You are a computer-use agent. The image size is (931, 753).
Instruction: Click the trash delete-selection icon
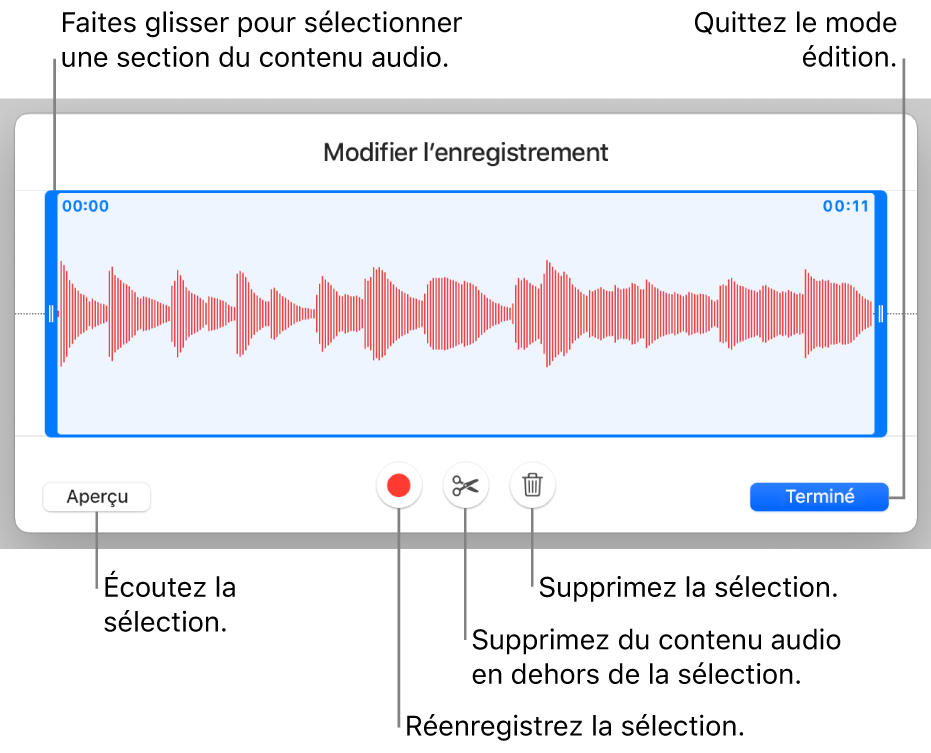533,487
